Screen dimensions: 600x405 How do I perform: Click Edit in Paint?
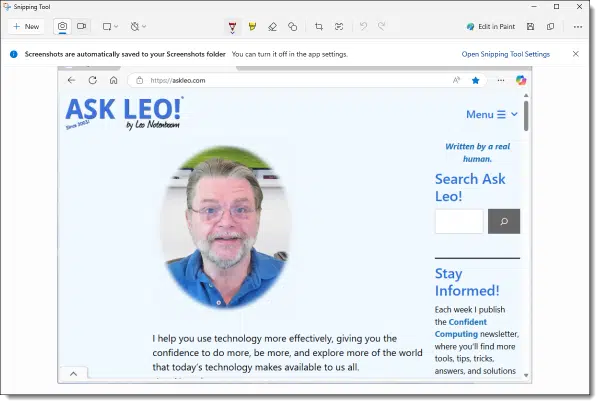pos(491,27)
